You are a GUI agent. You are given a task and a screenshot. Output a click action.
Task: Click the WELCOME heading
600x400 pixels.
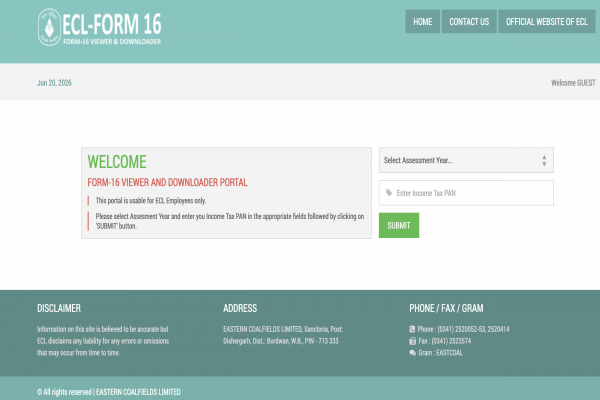coord(117,162)
